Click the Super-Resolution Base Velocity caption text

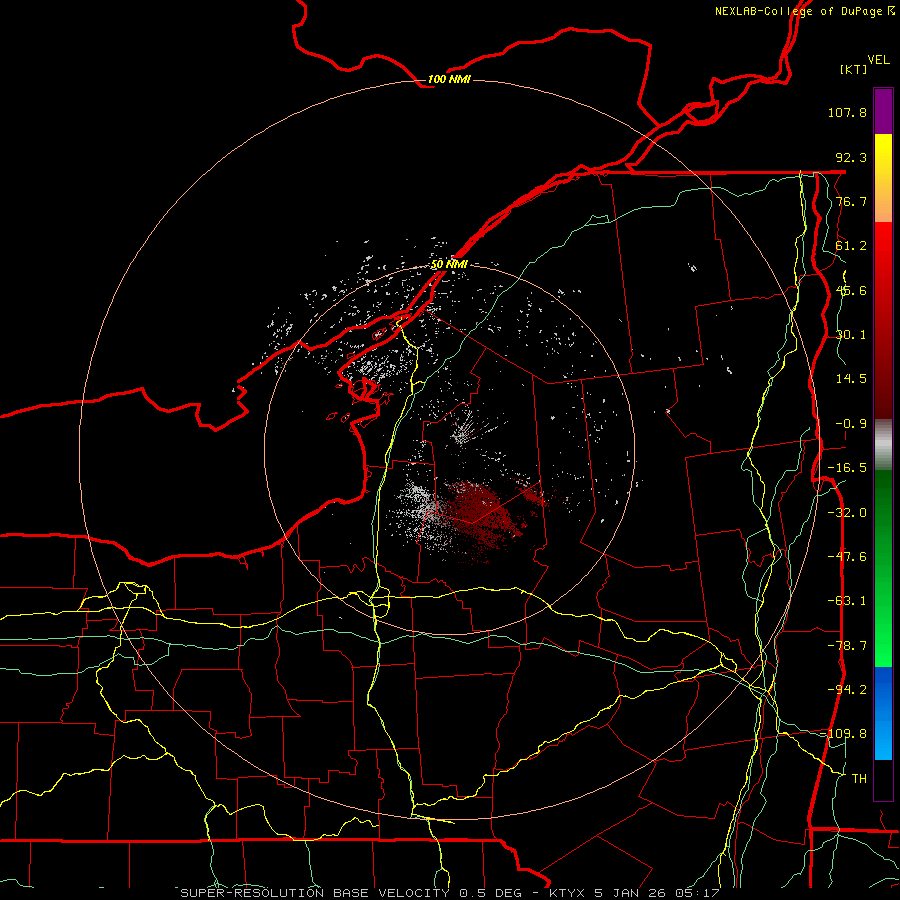(450, 893)
